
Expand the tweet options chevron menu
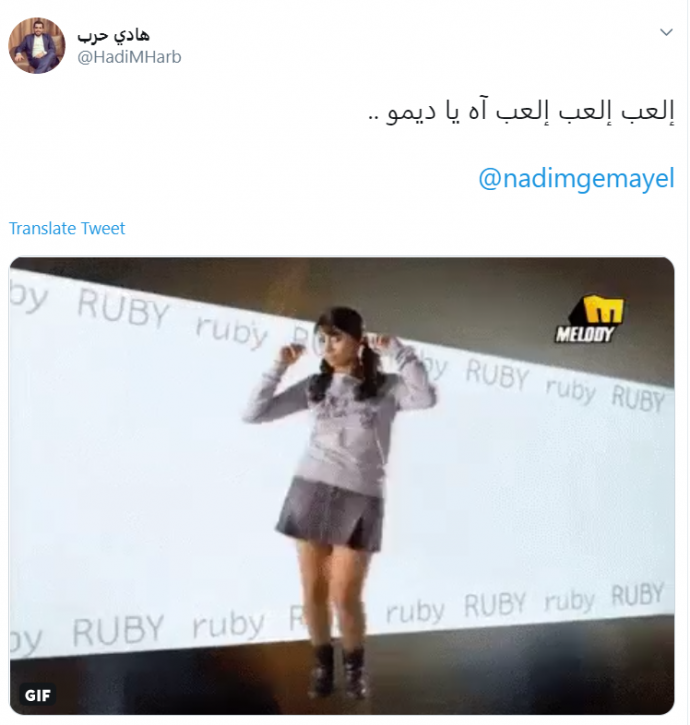pos(666,32)
